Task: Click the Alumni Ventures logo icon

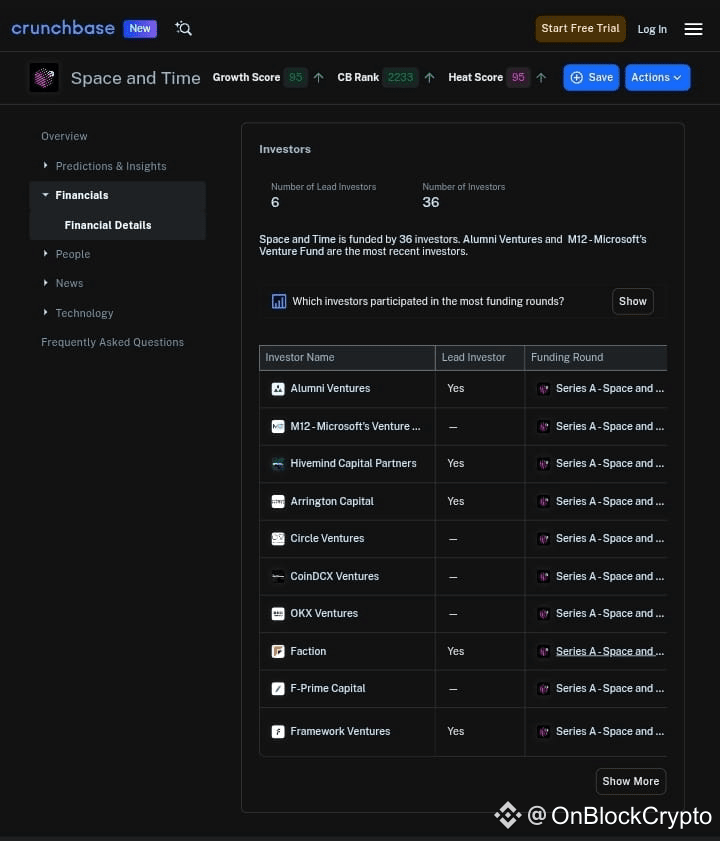Action: point(278,389)
